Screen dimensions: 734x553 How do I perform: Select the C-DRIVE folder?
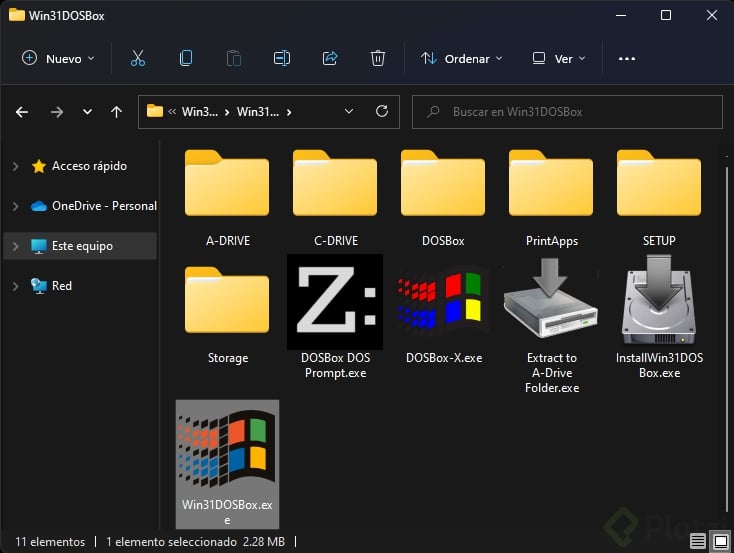click(335, 199)
